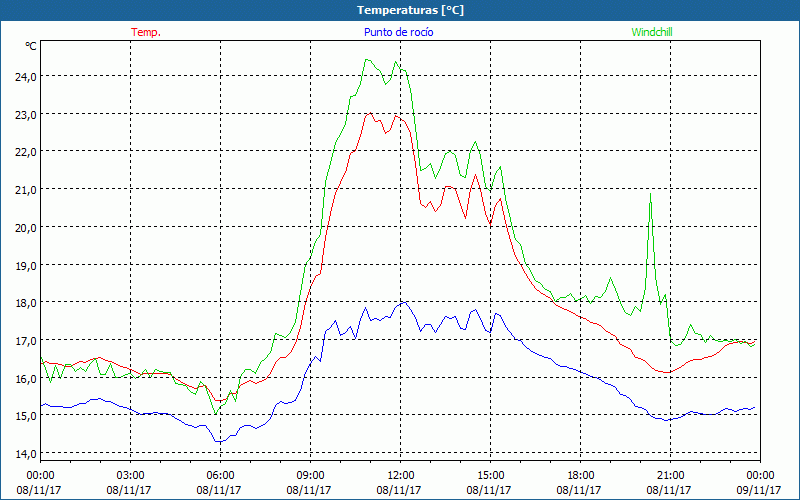The width and height of the screenshot is (800, 500).
Task: Select the blue 'Punto de rocío' legend label
Action: point(398,32)
